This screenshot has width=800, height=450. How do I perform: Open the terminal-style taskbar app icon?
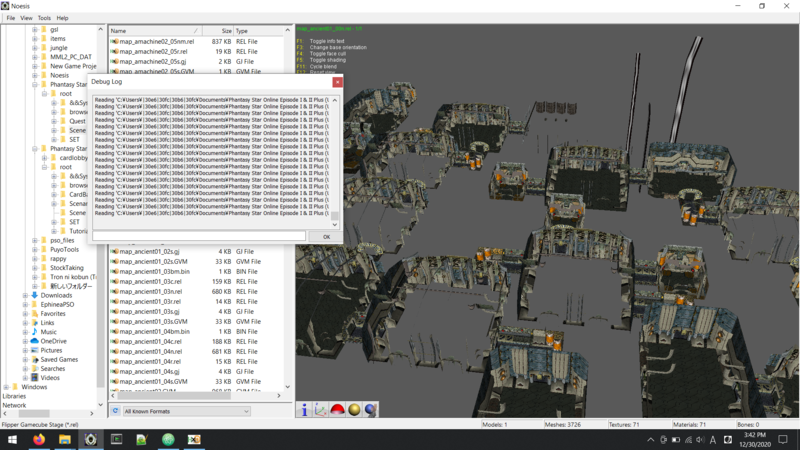[116, 439]
